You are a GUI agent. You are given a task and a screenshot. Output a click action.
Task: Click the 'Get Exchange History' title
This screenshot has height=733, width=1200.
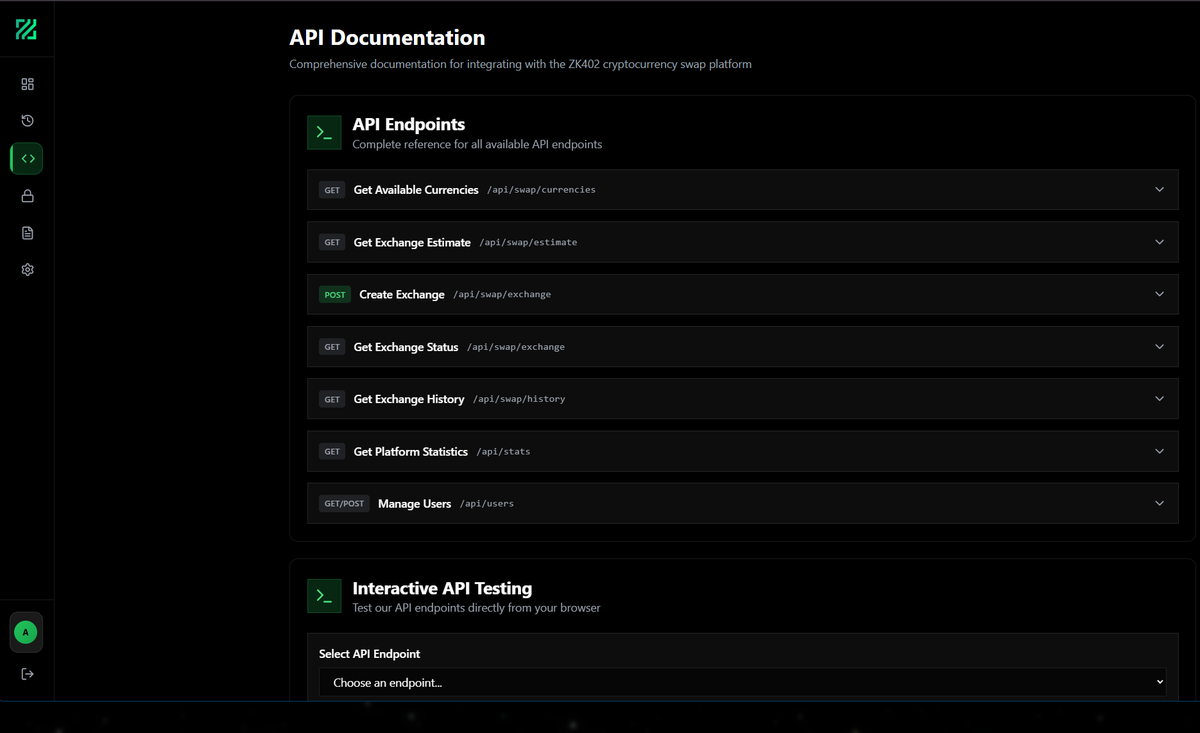tap(409, 399)
